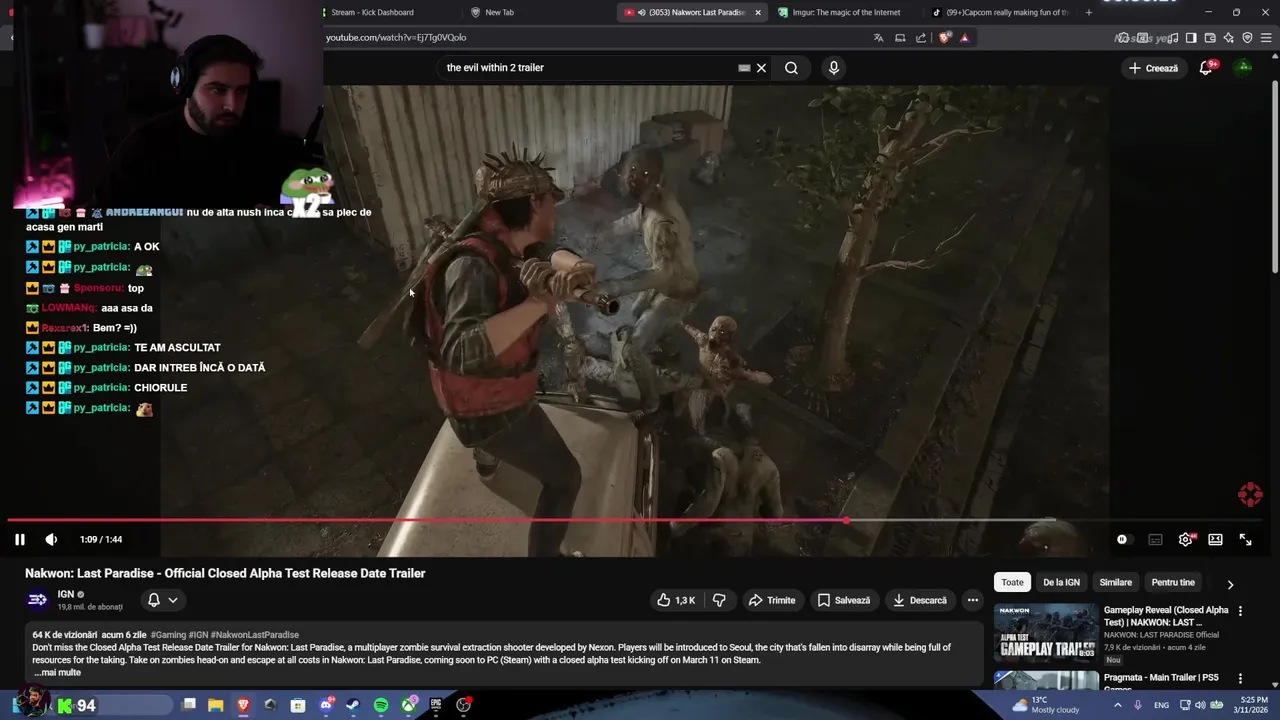Select the 'Similare' filter chip
The image size is (1280, 720).
(x=1116, y=582)
